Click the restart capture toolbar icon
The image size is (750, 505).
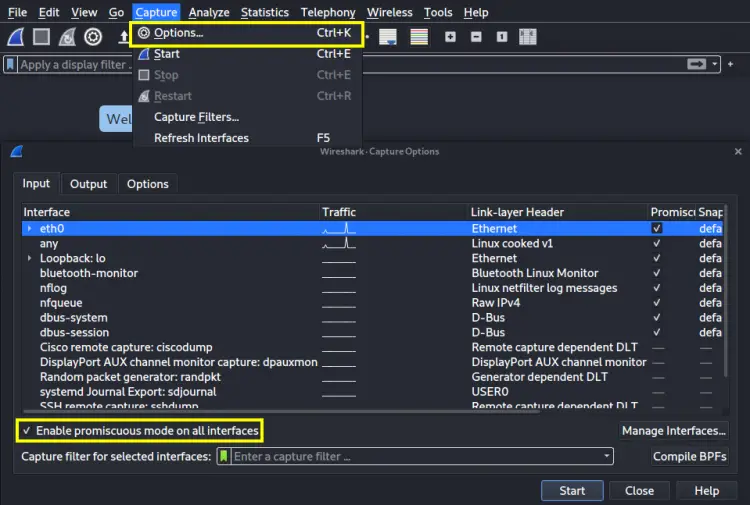pos(67,37)
